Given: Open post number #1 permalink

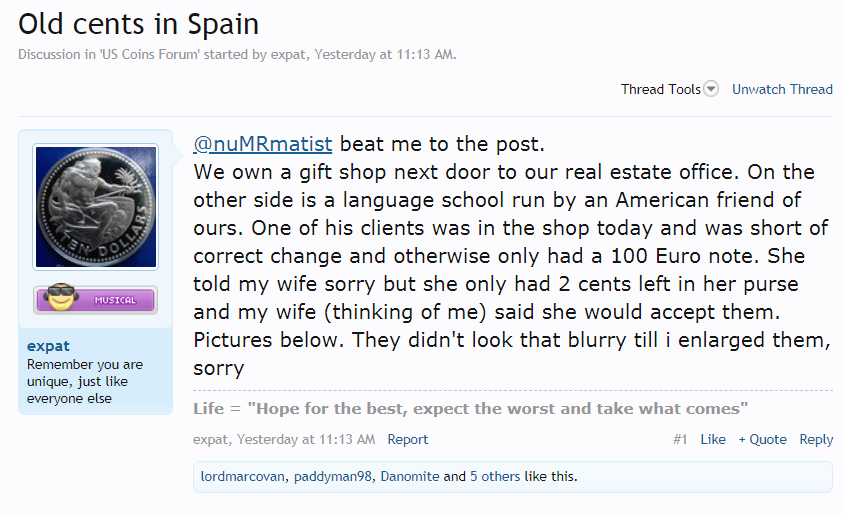Looking at the screenshot, I should coord(680,440).
